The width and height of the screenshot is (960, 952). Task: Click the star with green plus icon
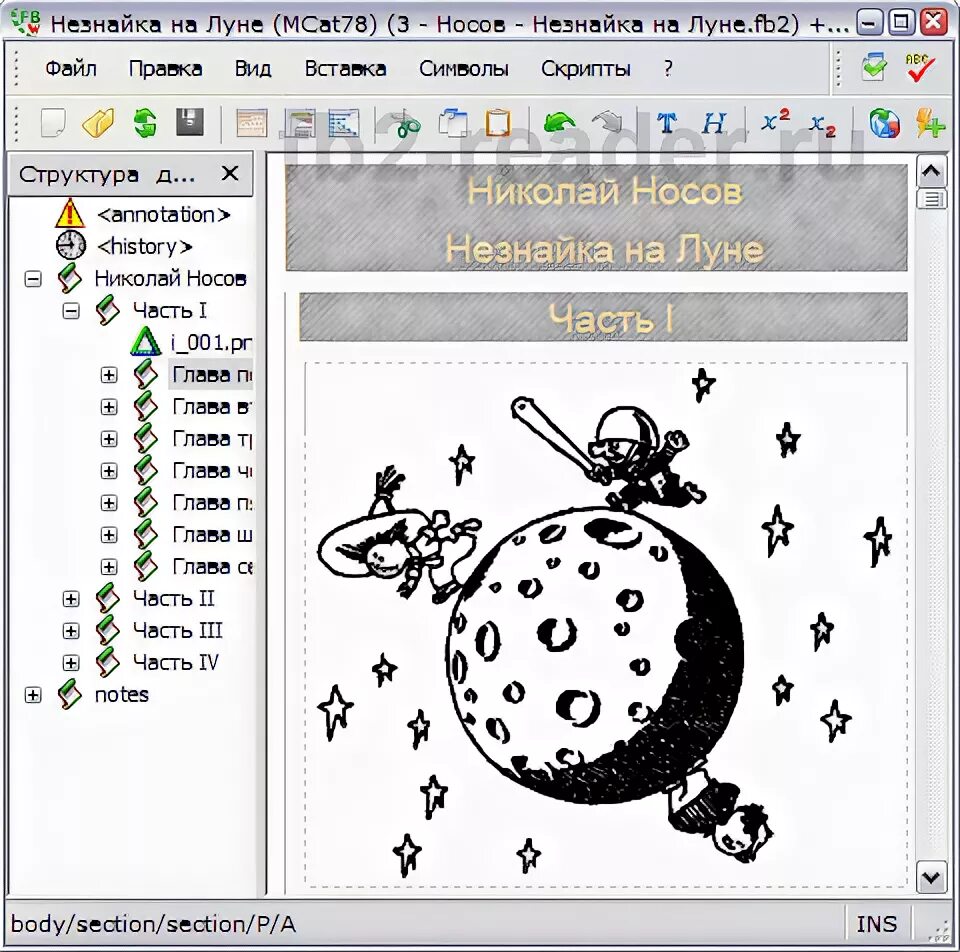930,122
